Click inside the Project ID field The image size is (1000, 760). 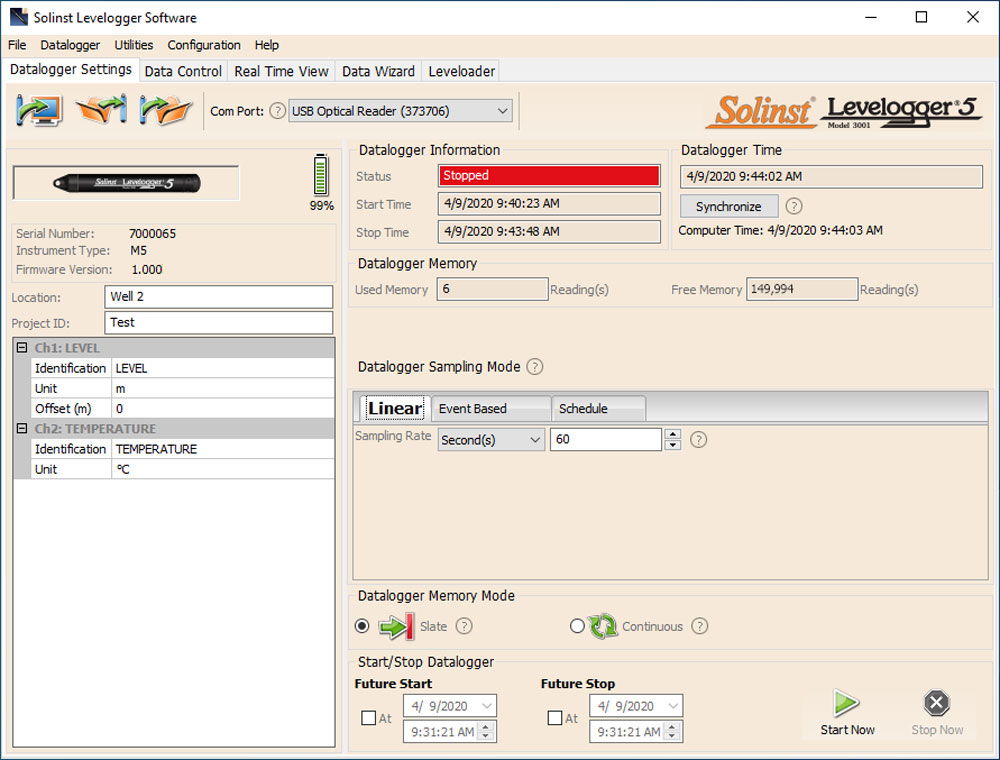[219, 322]
